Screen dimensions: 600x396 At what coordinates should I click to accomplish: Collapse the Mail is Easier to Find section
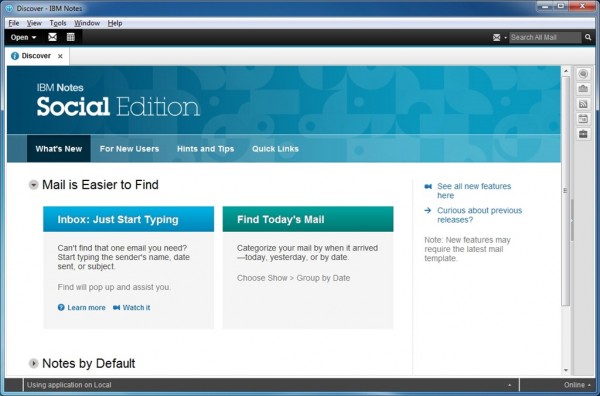click(34, 185)
